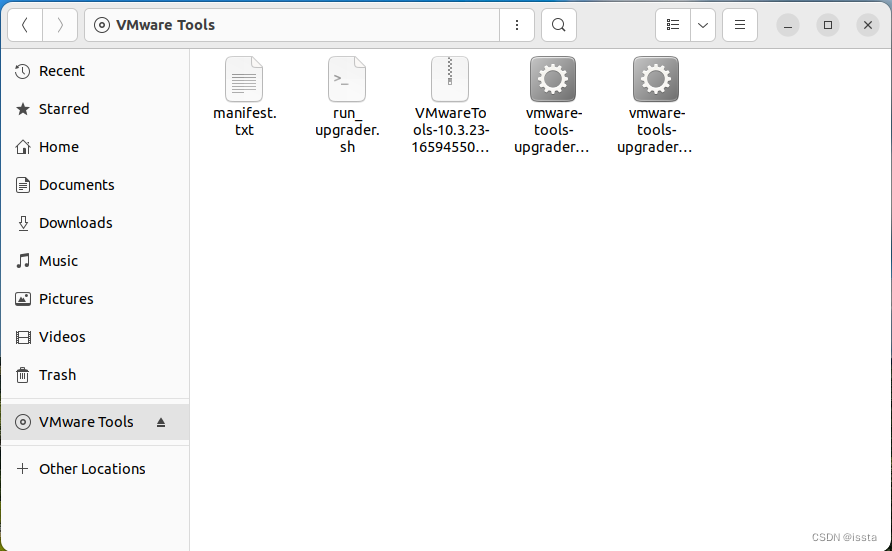Maximize the file manager window
892x551 pixels.
coord(828,25)
